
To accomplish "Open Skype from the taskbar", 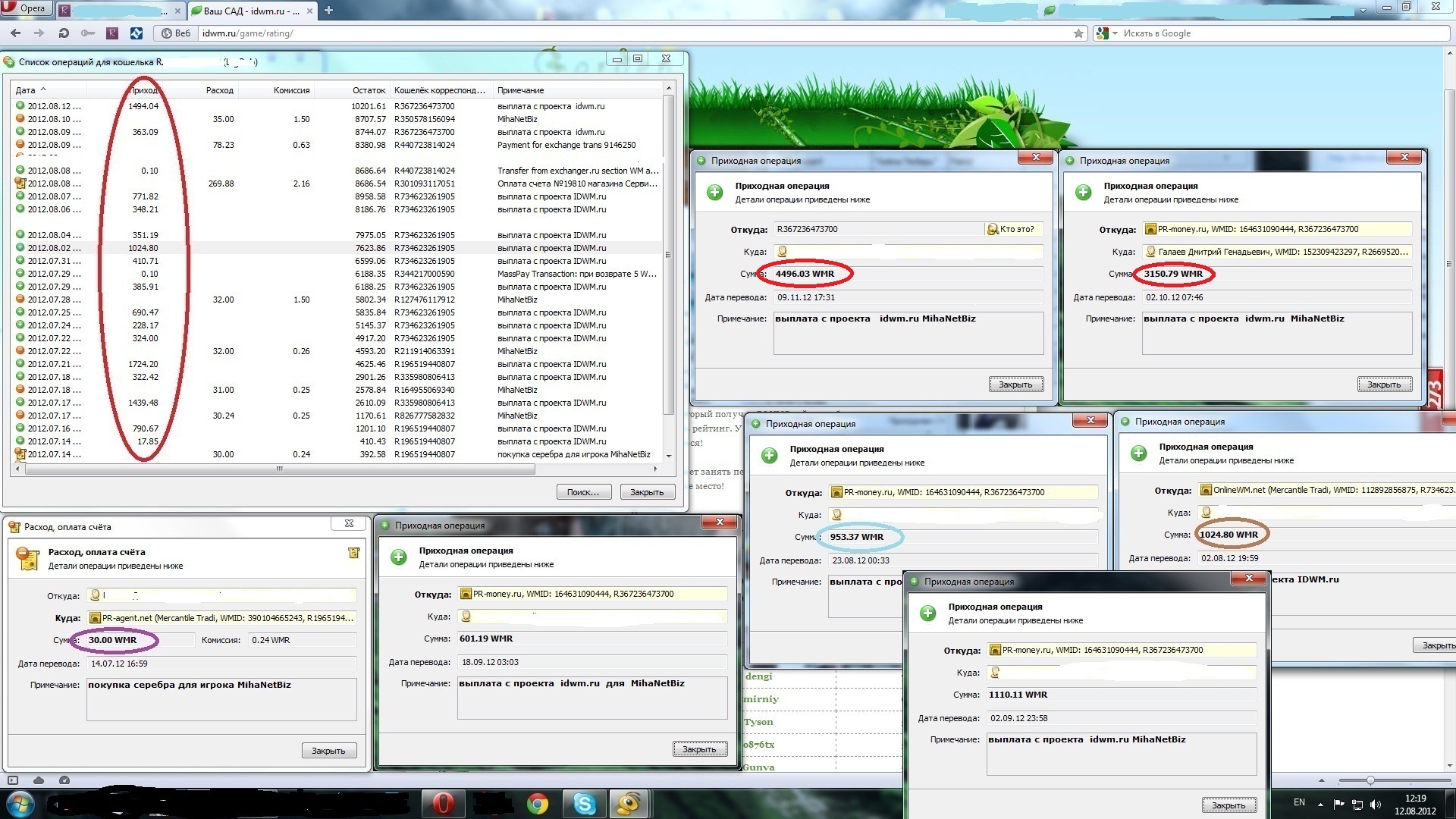I will 584,803.
